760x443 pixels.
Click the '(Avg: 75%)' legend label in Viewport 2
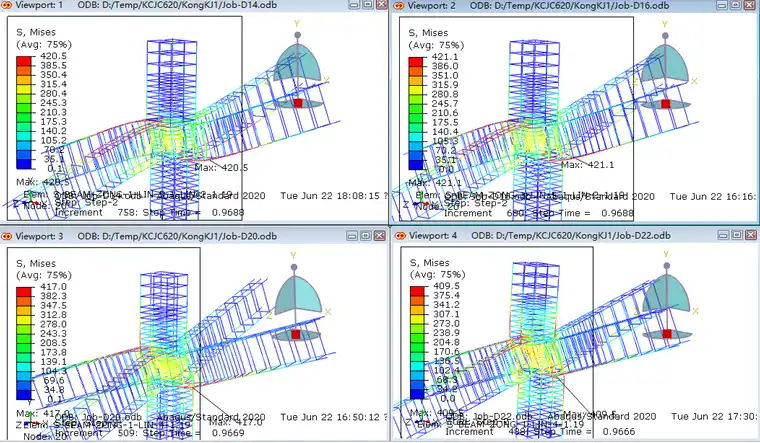(x=436, y=45)
